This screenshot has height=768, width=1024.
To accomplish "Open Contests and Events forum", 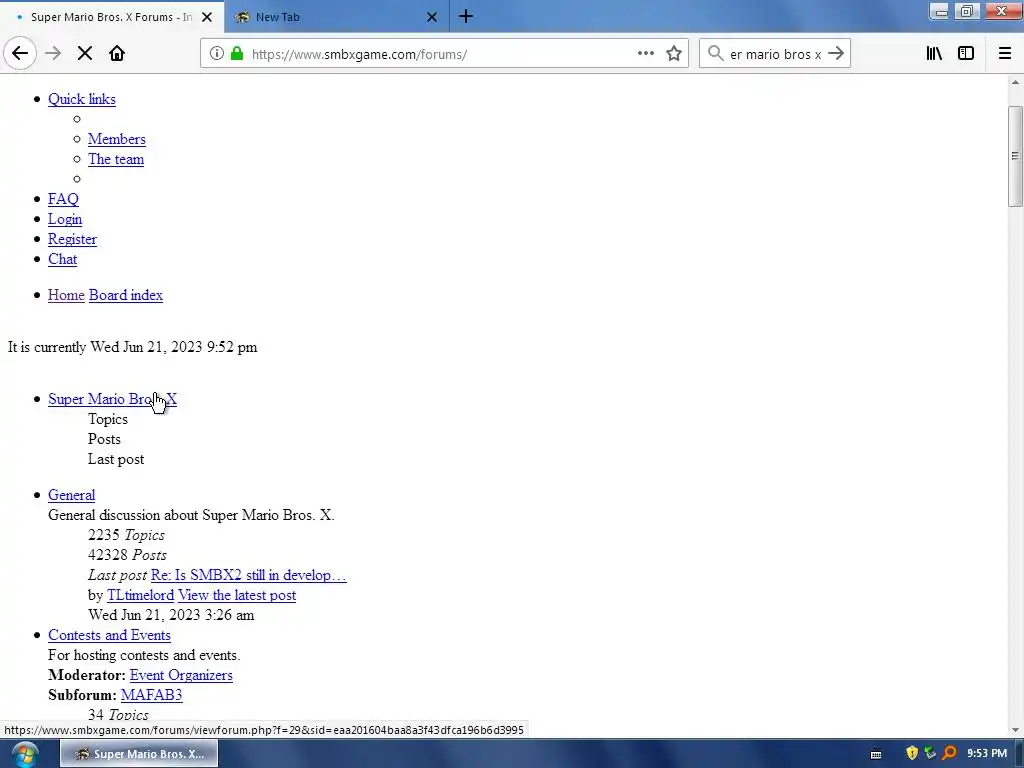I will click(109, 635).
